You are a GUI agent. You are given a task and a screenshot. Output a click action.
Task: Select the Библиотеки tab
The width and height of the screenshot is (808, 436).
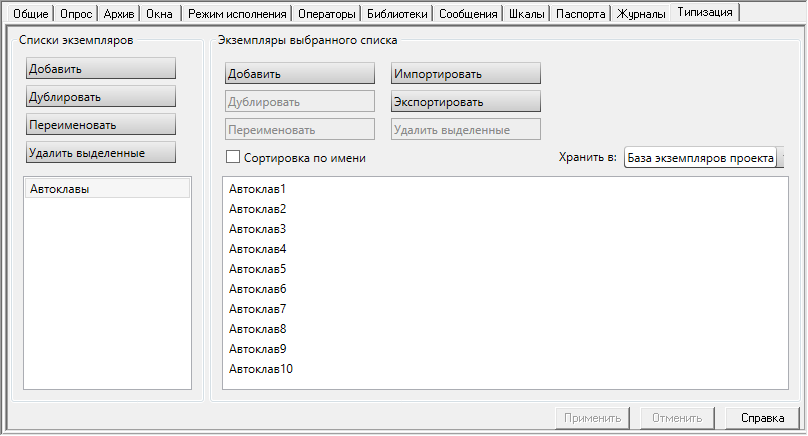pyautogui.click(x=397, y=14)
